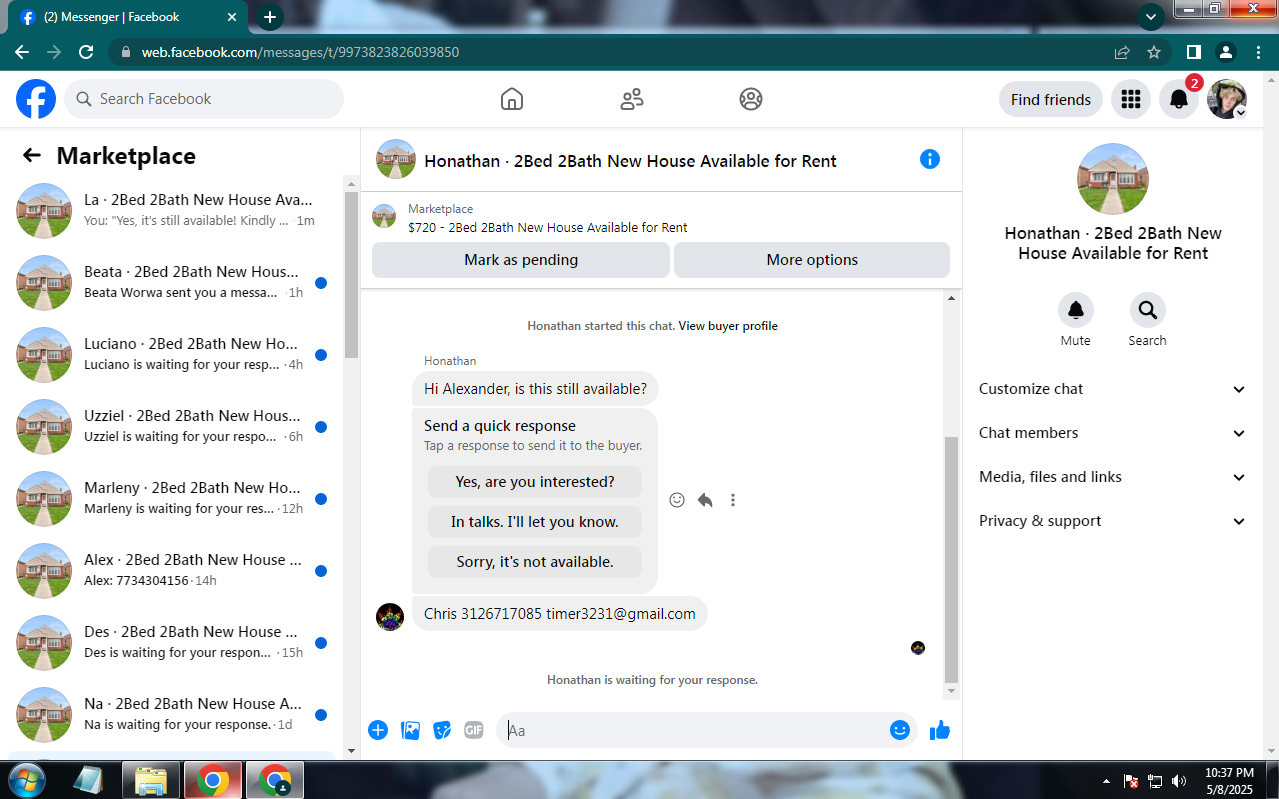This screenshot has height=799, width=1279.
Task: Attach a photo file icon
Action: coord(410,730)
